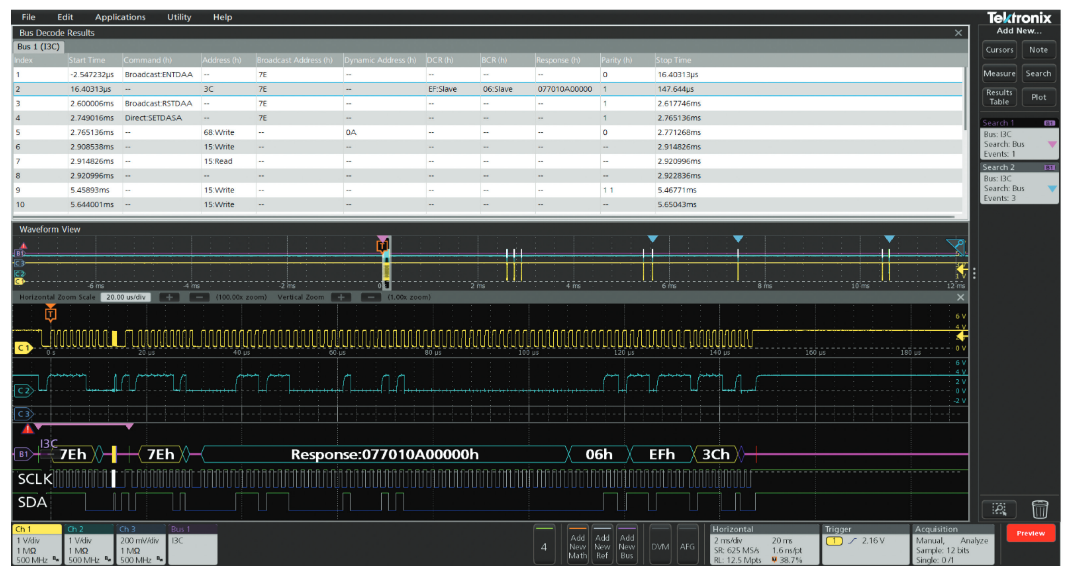The image size is (1071, 573).
Task: Open the Ch 3 channel badge
Action: 141,544
